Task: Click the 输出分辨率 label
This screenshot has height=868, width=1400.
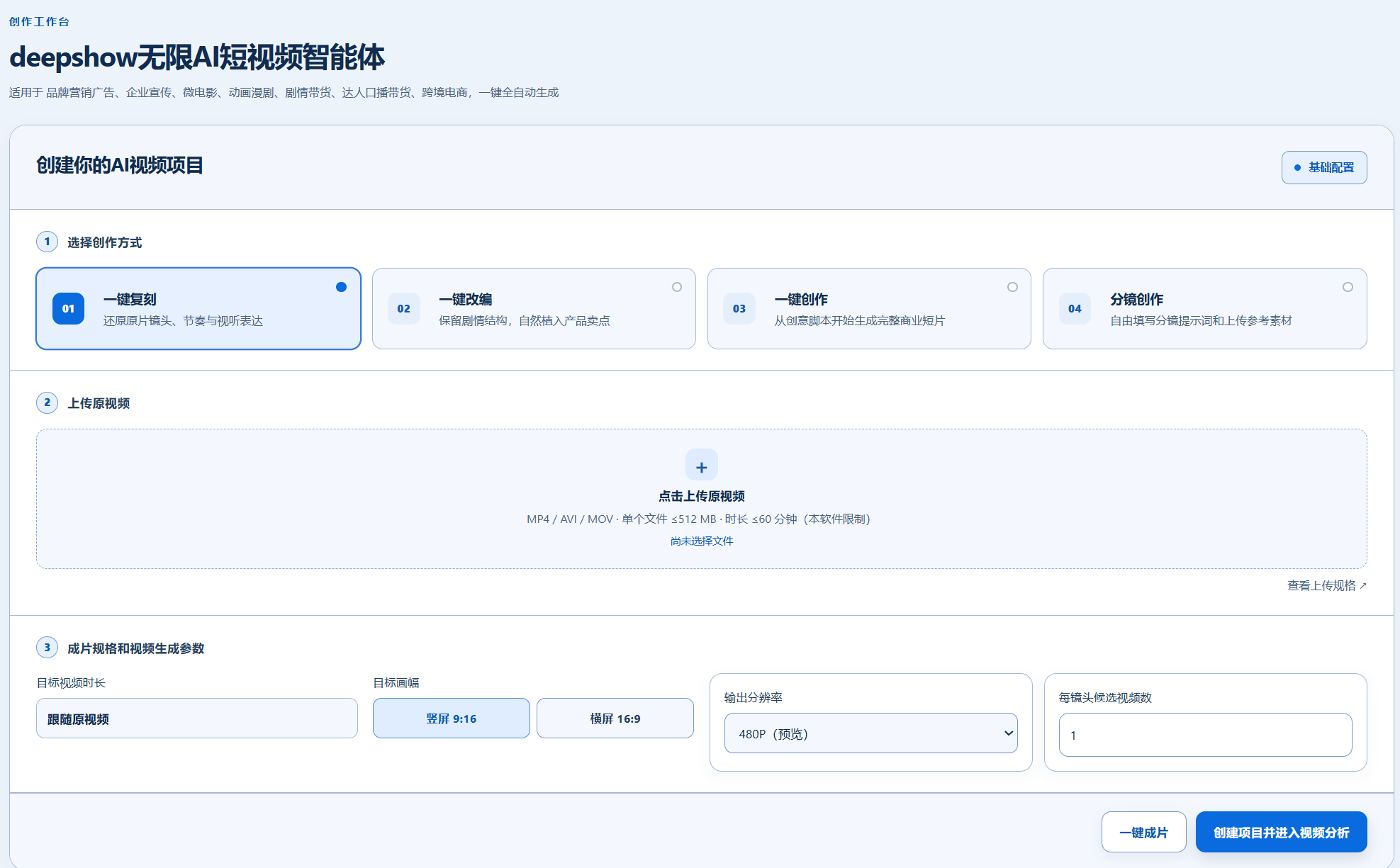Action: click(x=753, y=697)
